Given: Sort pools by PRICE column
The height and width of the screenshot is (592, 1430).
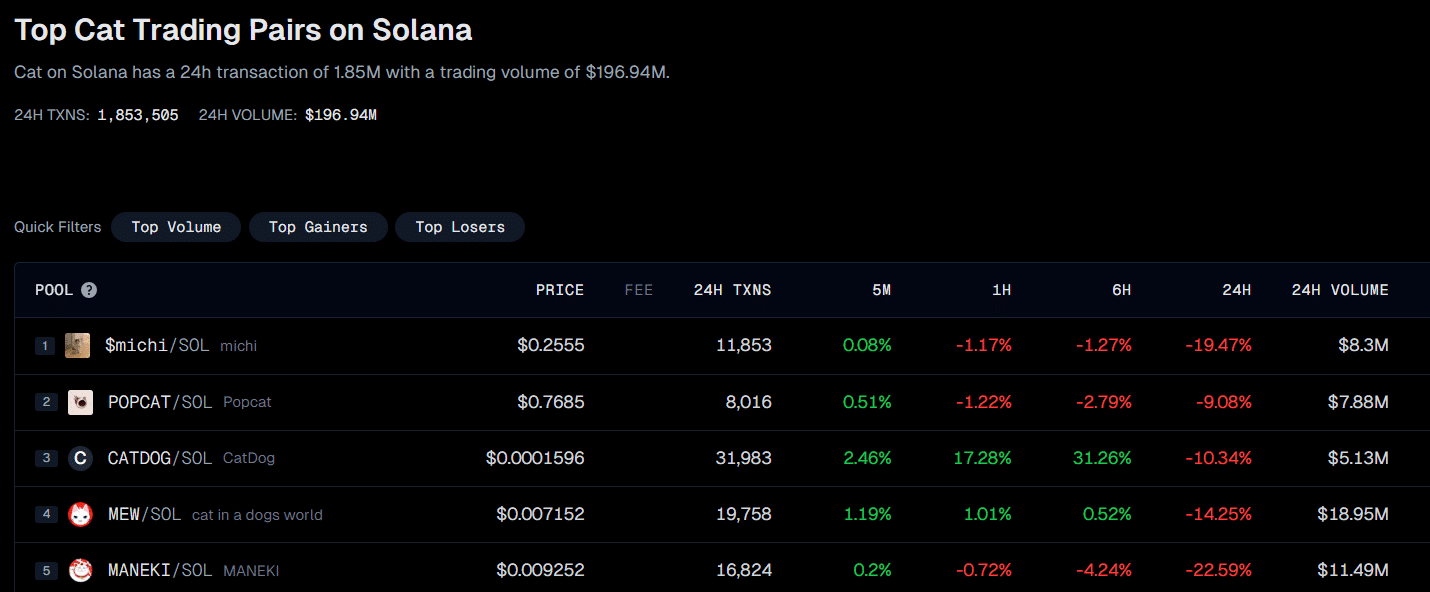Looking at the screenshot, I should [x=559, y=290].
